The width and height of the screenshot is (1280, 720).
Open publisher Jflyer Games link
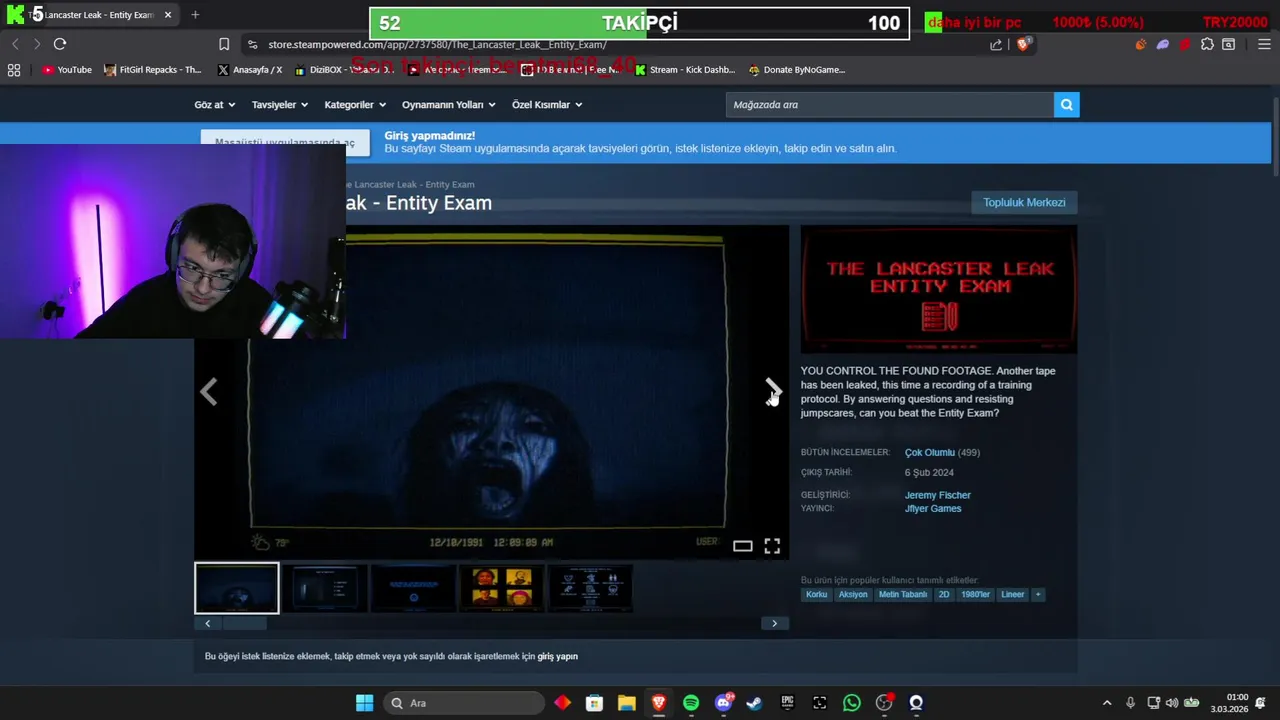pos(933,508)
